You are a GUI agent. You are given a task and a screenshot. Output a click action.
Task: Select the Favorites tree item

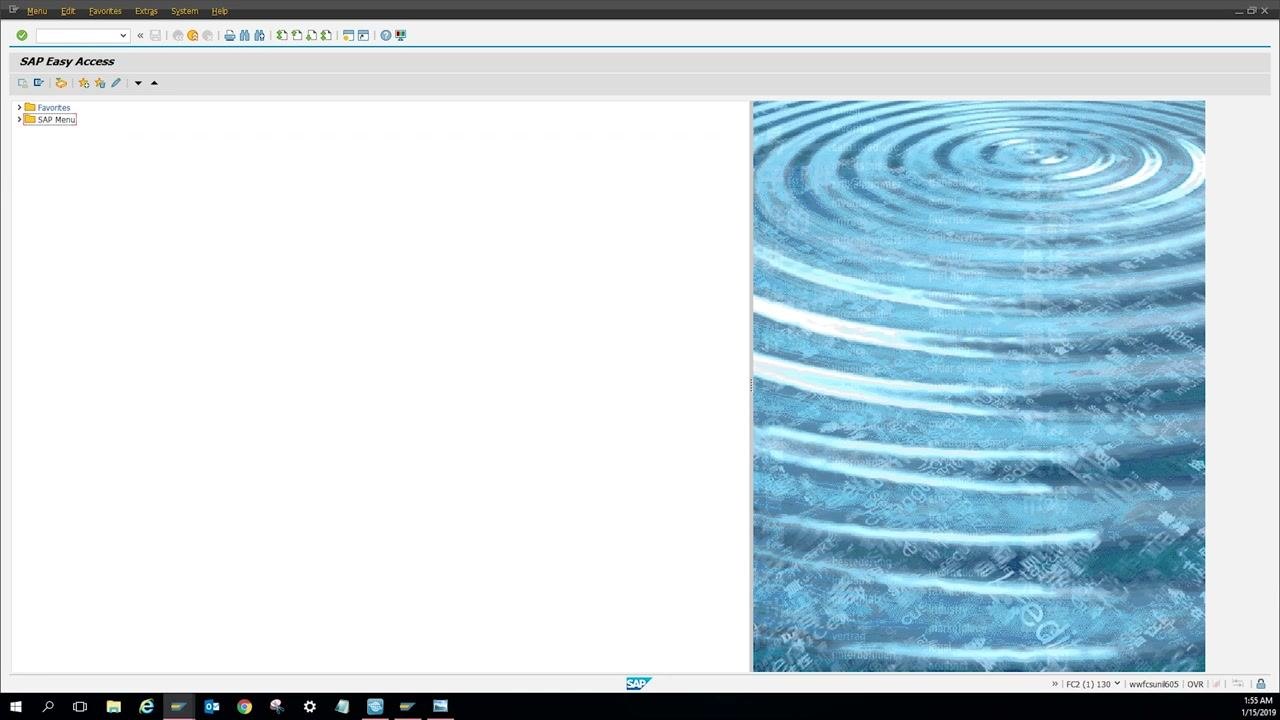54,107
